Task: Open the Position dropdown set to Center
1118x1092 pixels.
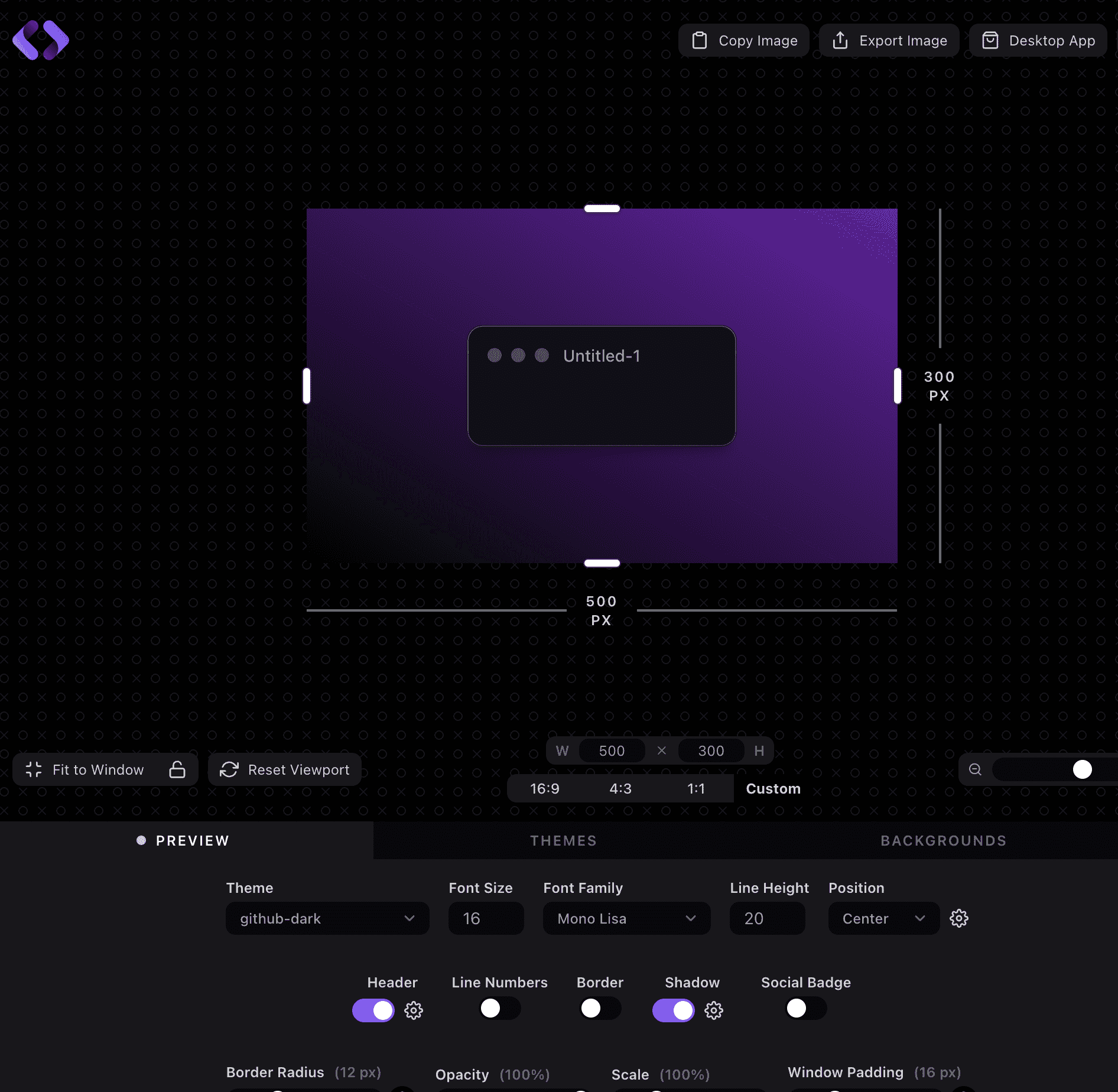Action: [x=883, y=918]
